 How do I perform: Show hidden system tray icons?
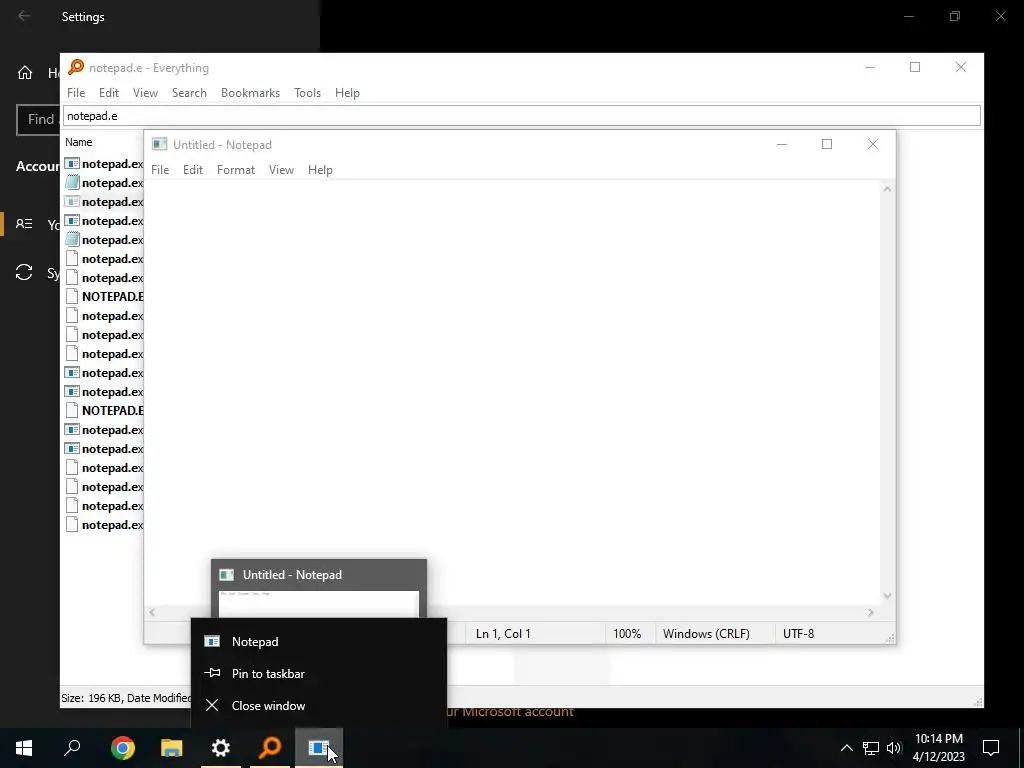(x=846, y=748)
